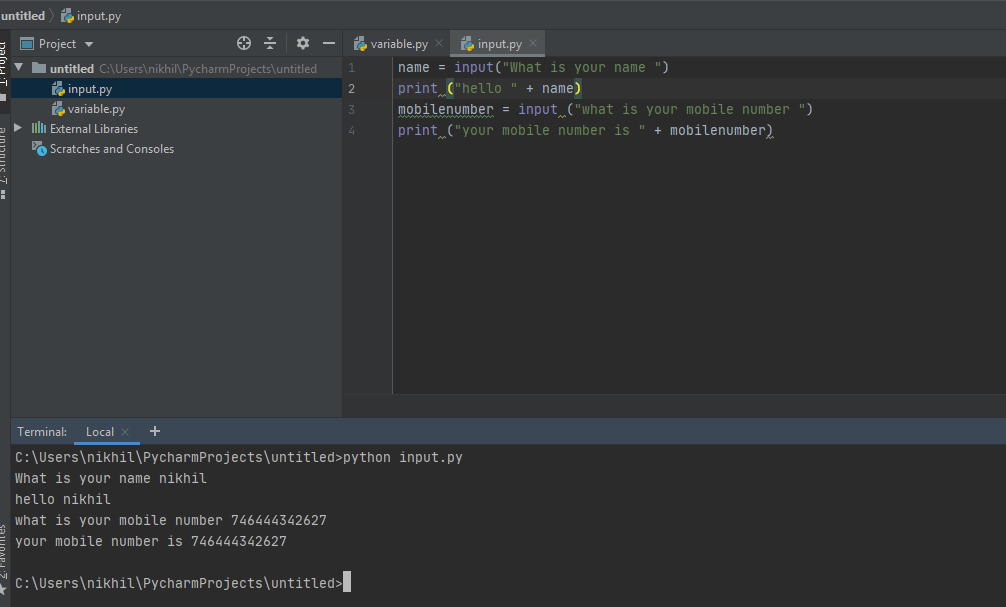The height and width of the screenshot is (607, 1006).
Task: Collapse the untitled project folder
Action: pyautogui.click(x=19, y=67)
